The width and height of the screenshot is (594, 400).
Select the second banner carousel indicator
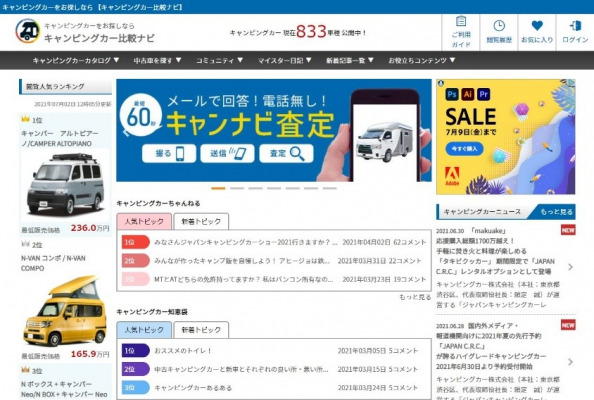click(237, 188)
